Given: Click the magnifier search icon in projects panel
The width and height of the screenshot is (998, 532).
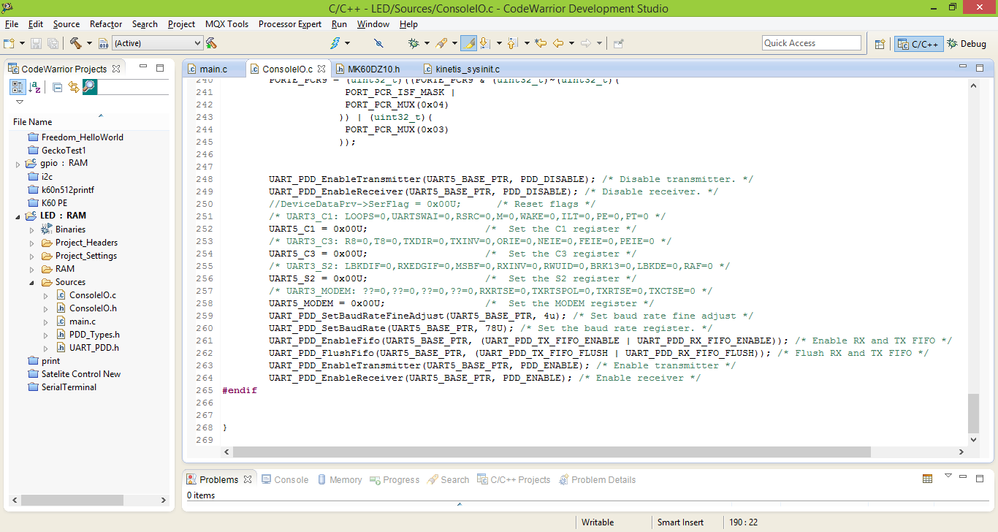Looking at the screenshot, I should (x=90, y=87).
